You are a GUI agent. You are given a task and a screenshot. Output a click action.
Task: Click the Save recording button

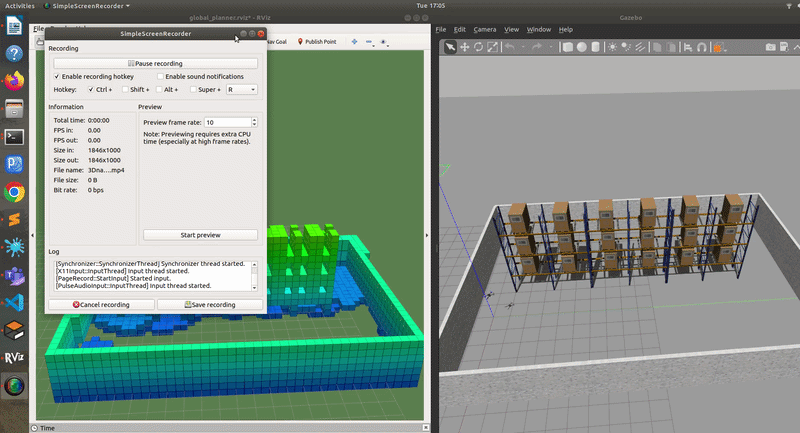pos(210,304)
